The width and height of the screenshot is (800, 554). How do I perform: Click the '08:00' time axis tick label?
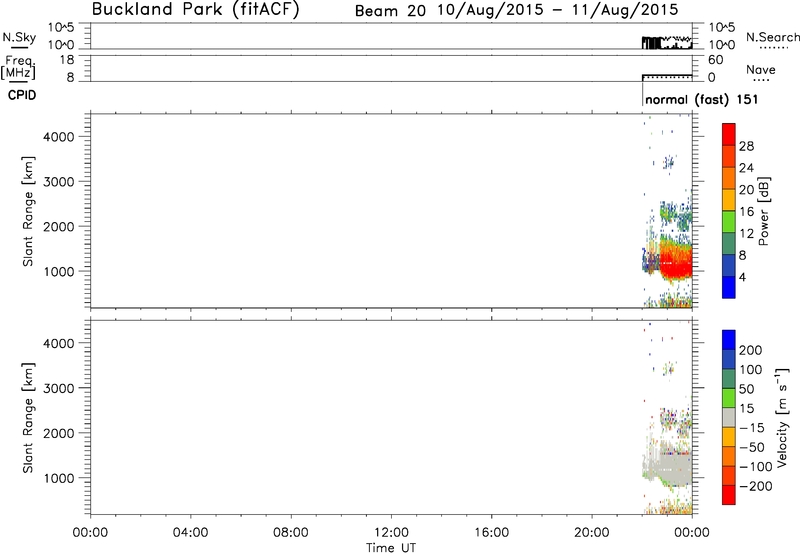pos(291,533)
